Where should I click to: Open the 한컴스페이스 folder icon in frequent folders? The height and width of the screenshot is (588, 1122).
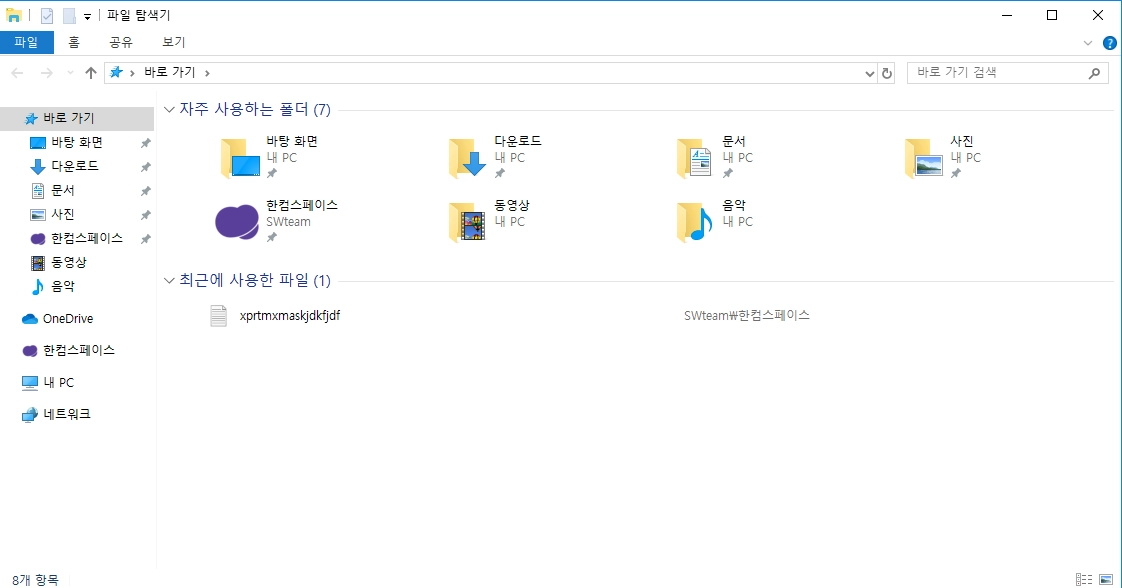coord(237,222)
